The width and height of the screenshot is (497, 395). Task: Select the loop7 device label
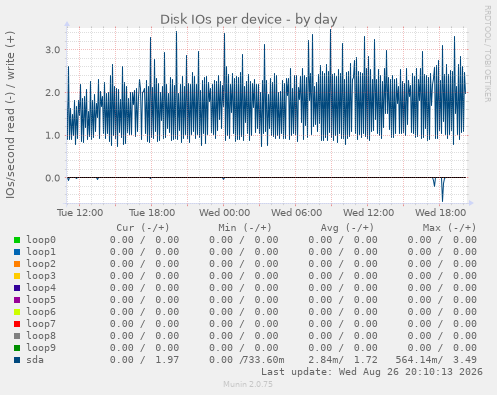click(x=41, y=324)
